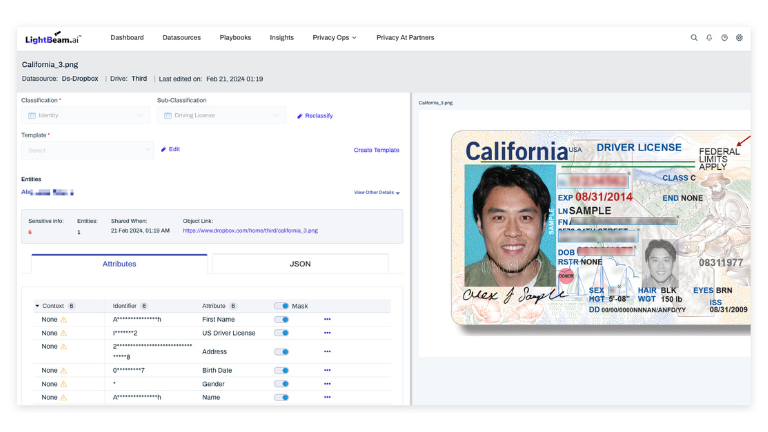Click Create Template link
Screen dimensions: 768x432
tap(376, 150)
